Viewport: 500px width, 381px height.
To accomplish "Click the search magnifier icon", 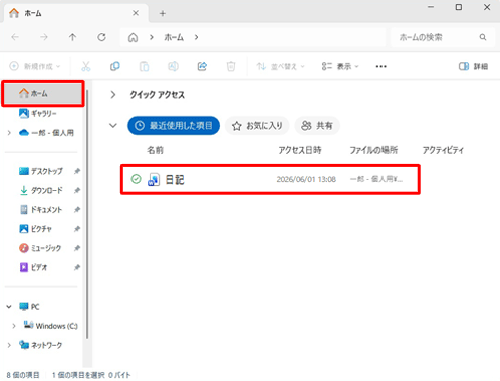I will pyautogui.click(x=483, y=37).
